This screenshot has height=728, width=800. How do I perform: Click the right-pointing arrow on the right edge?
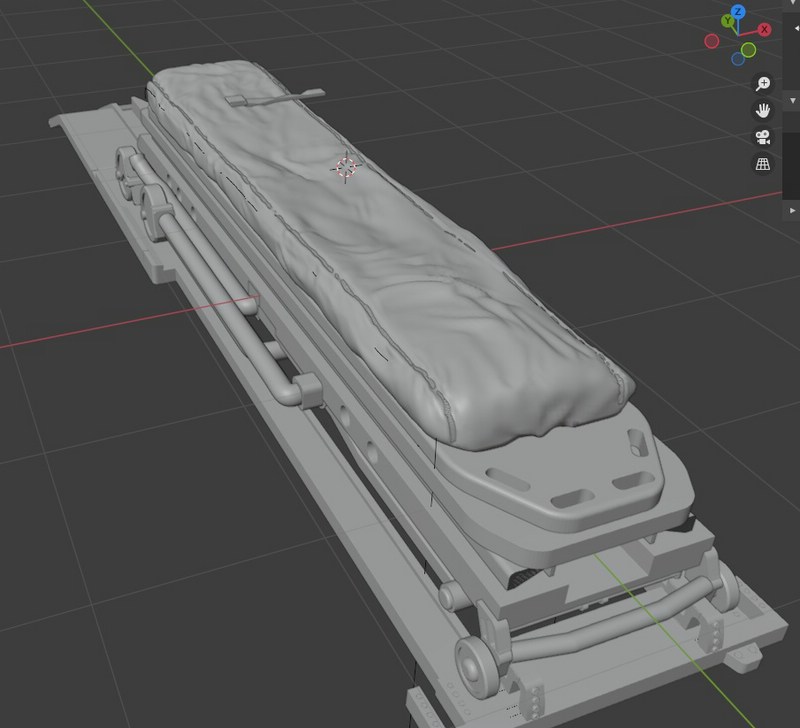click(x=792, y=211)
